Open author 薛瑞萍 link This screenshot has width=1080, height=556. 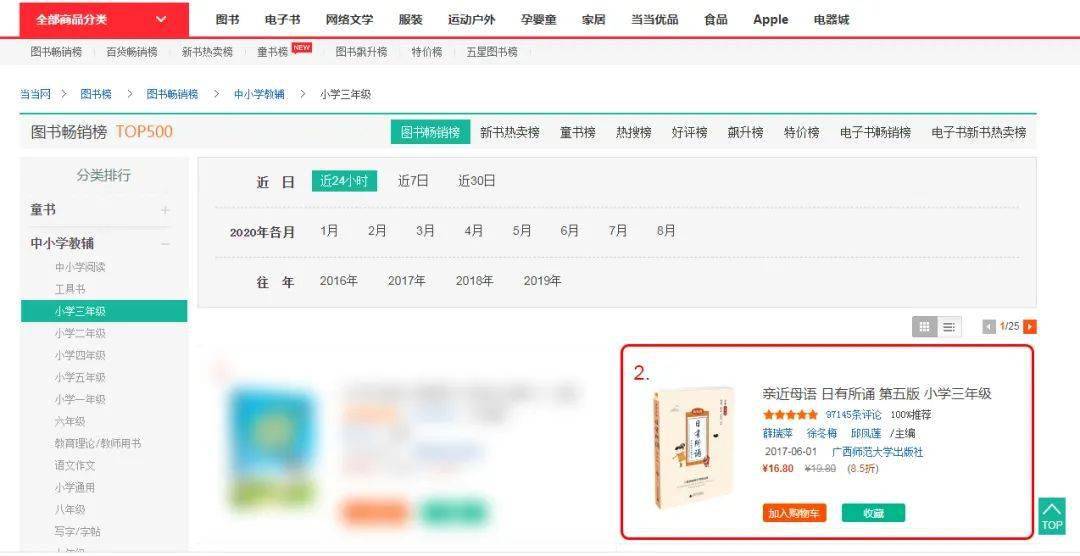coord(778,433)
